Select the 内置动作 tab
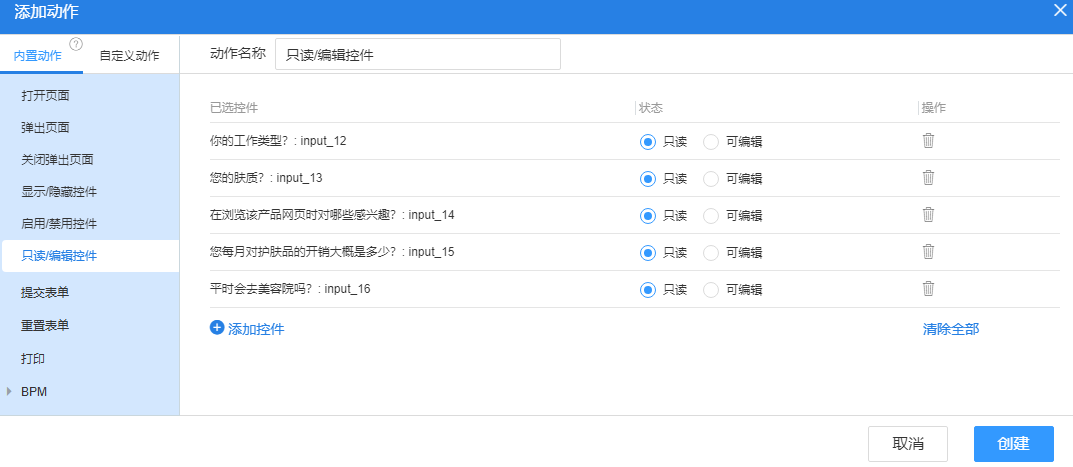Image resolution: width=1073 pixels, height=467 pixels. [38, 56]
